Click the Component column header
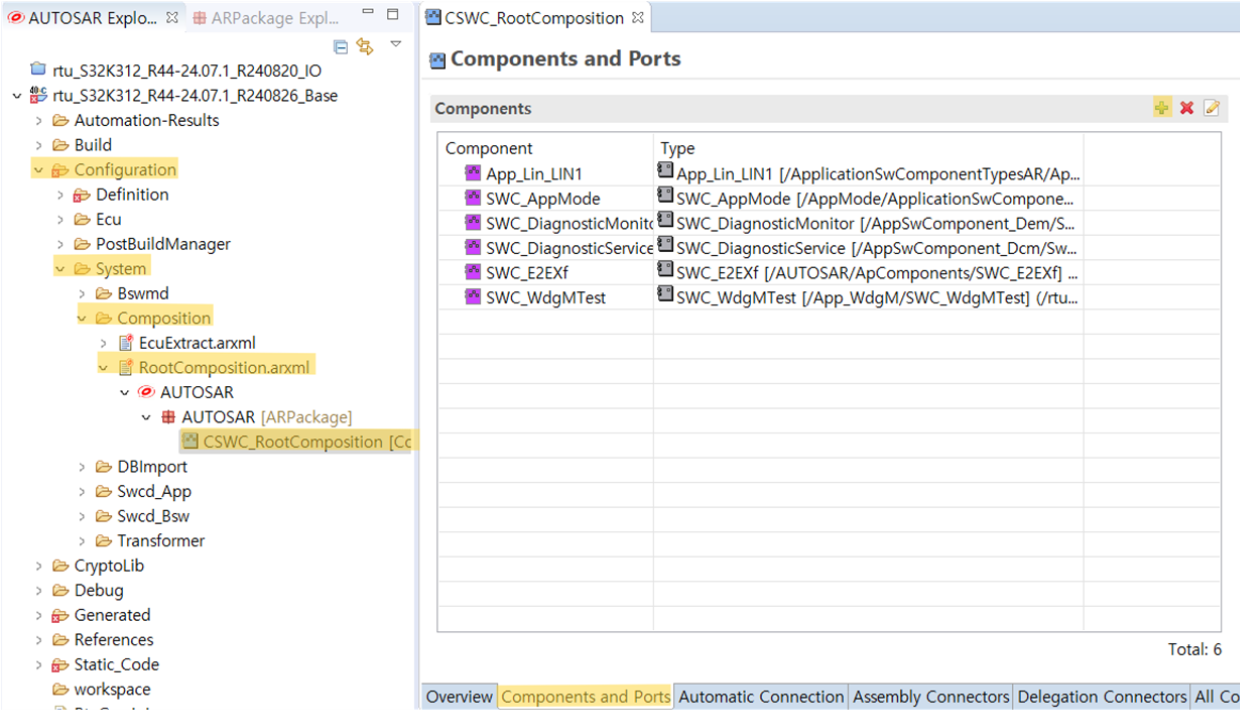1241x711 pixels. [546, 148]
